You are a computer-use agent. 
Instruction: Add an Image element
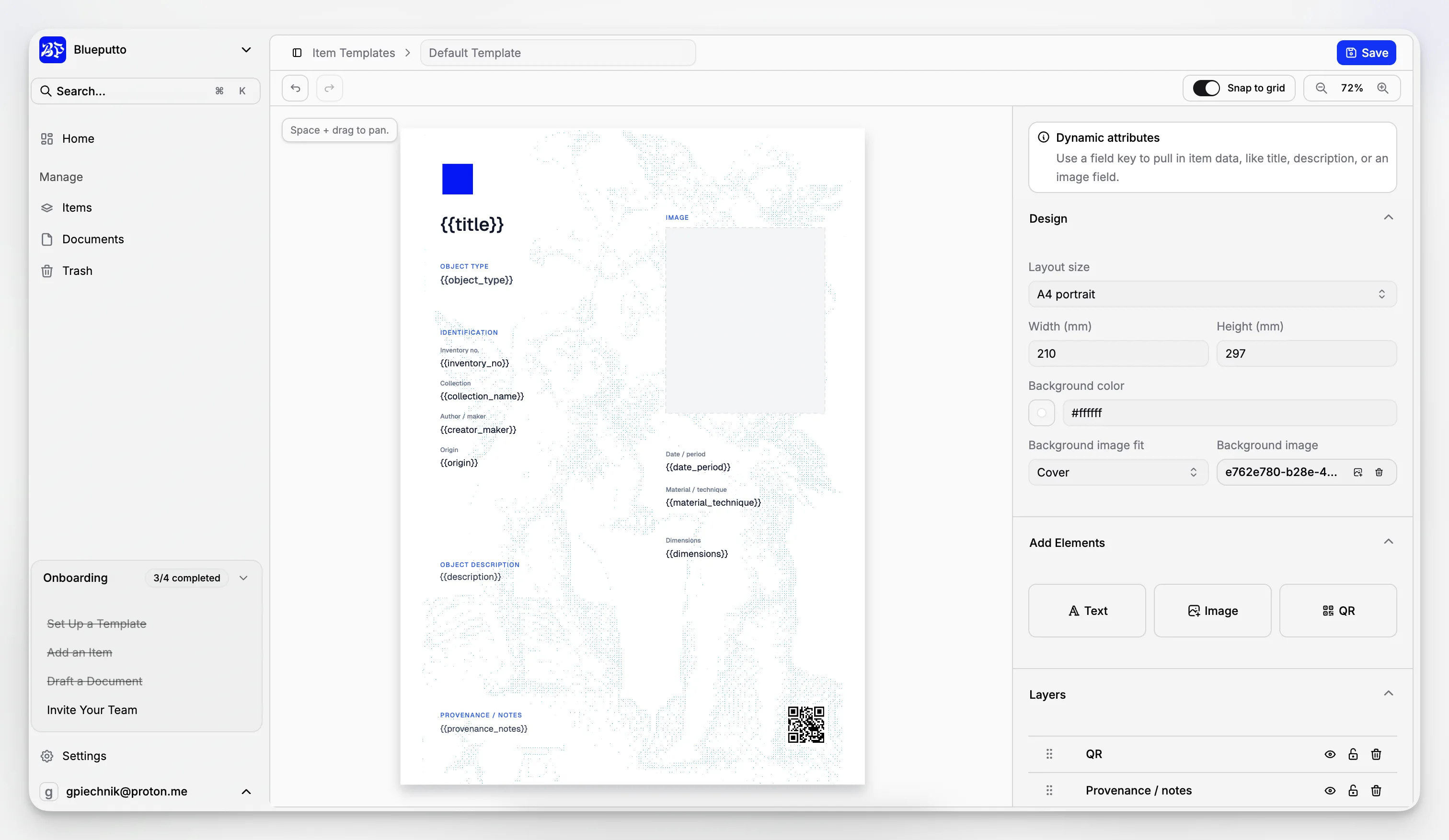click(1212, 610)
